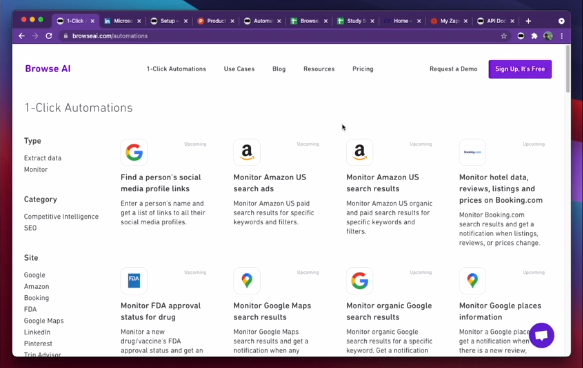This screenshot has width=583, height=368.
Task: Filter by SEO category
Action: coord(30,228)
